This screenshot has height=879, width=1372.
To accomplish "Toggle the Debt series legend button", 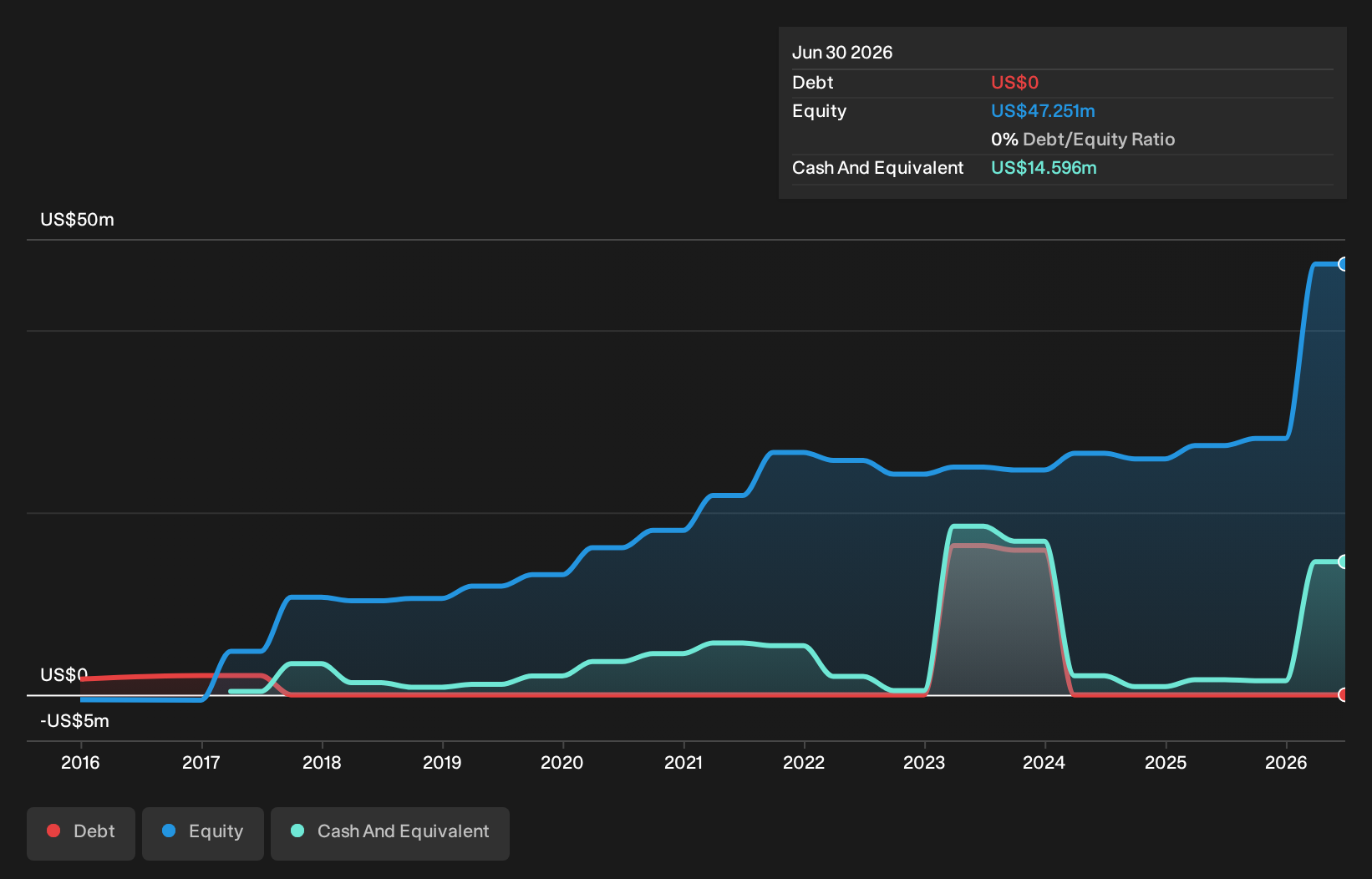I will [x=81, y=833].
